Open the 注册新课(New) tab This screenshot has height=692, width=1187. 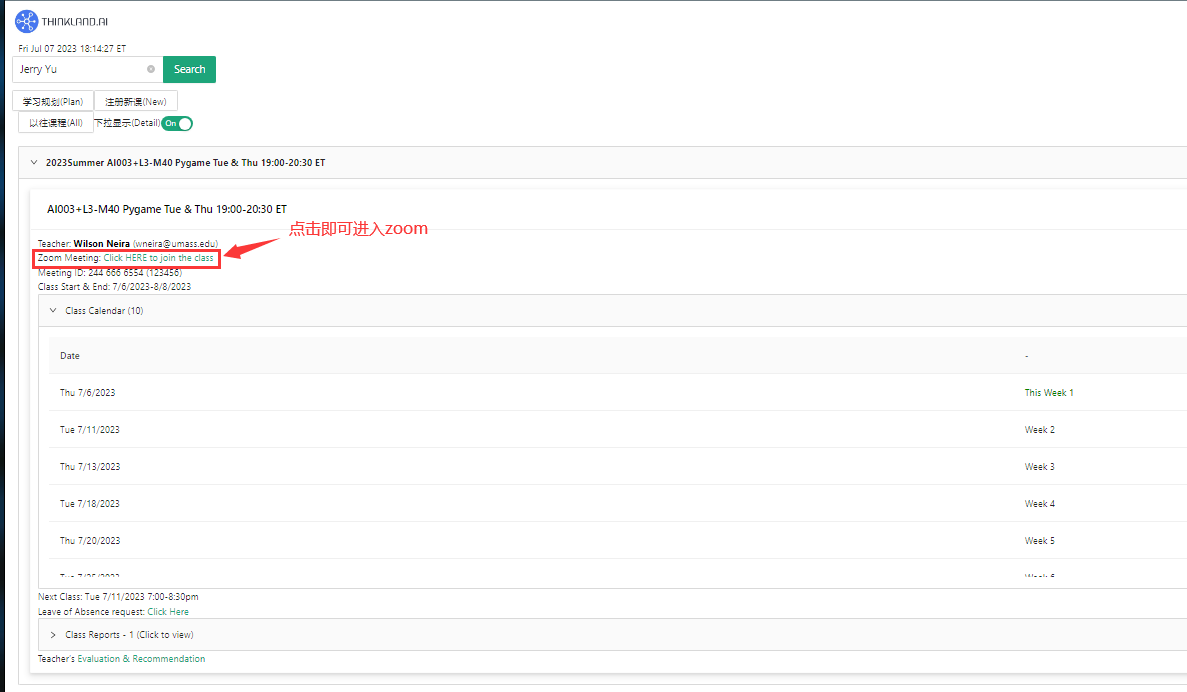click(x=136, y=101)
